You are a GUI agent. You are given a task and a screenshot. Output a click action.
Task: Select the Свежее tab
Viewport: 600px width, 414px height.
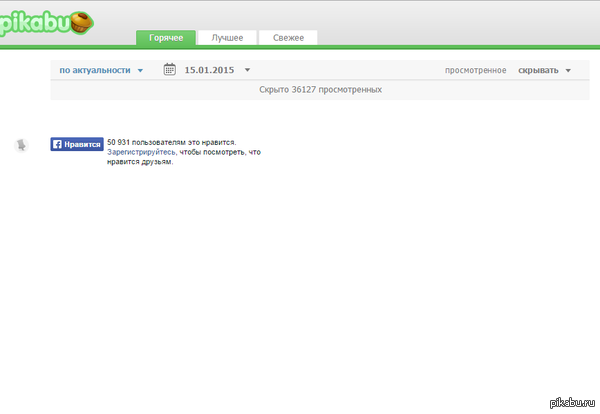point(288,38)
